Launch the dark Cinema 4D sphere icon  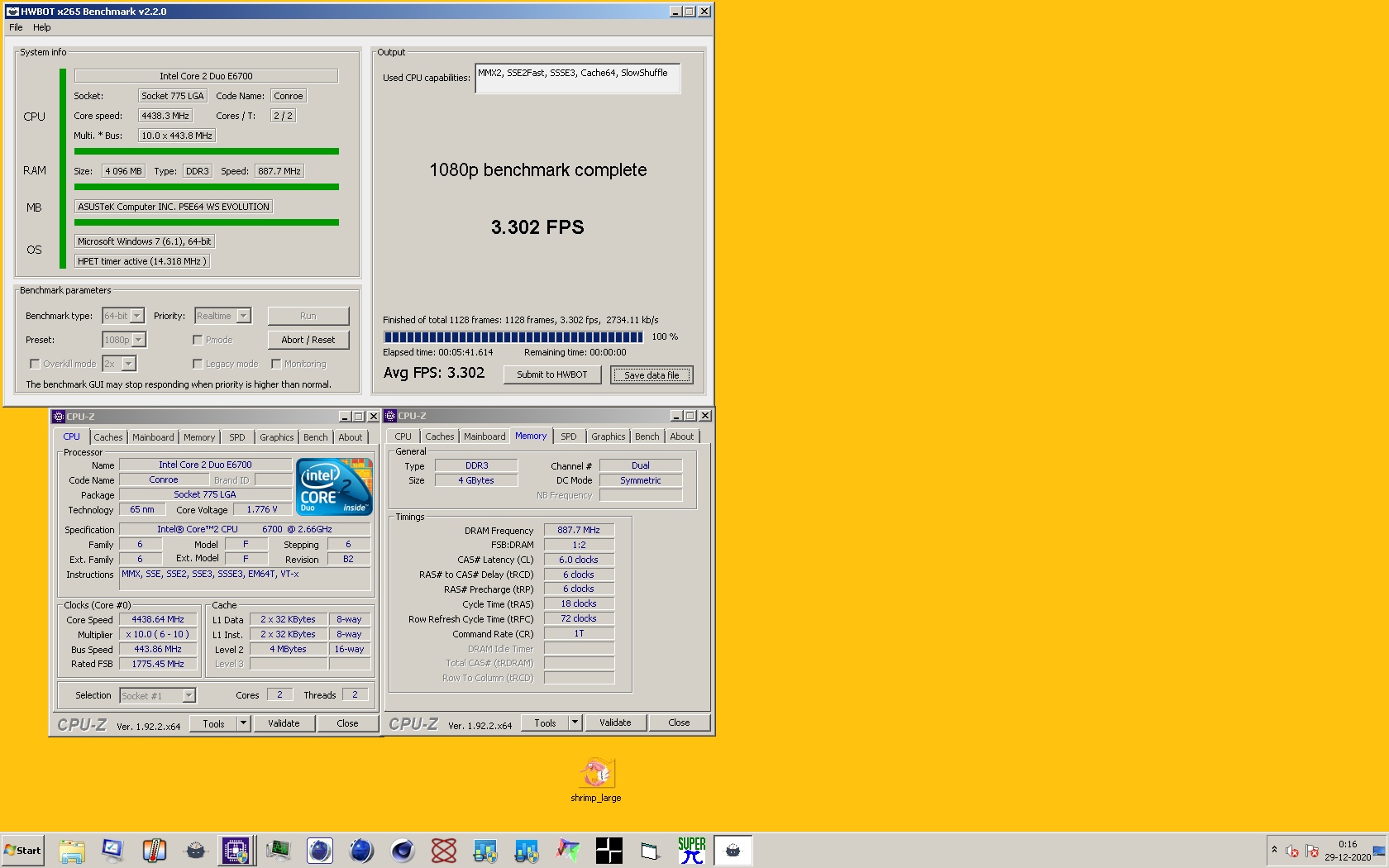tap(403, 851)
